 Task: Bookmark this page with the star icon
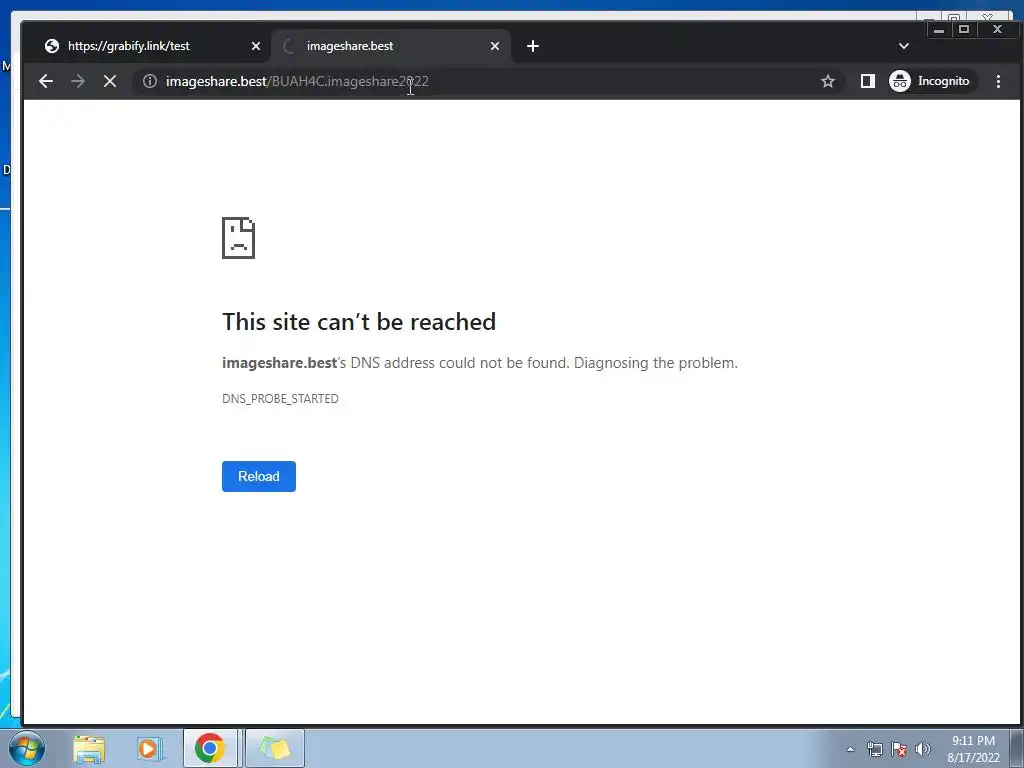pyautogui.click(x=827, y=81)
